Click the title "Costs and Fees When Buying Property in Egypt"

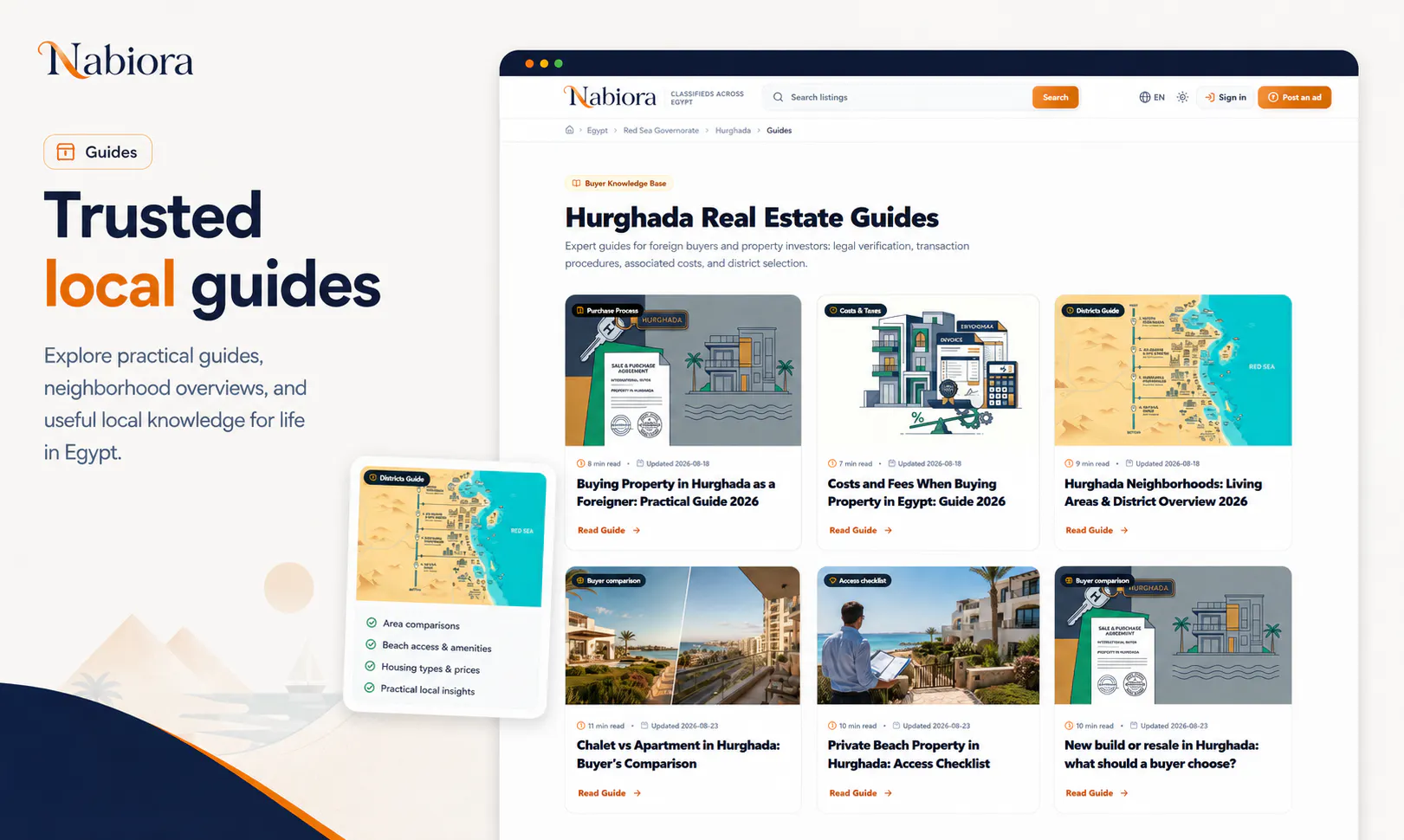click(x=916, y=493)
